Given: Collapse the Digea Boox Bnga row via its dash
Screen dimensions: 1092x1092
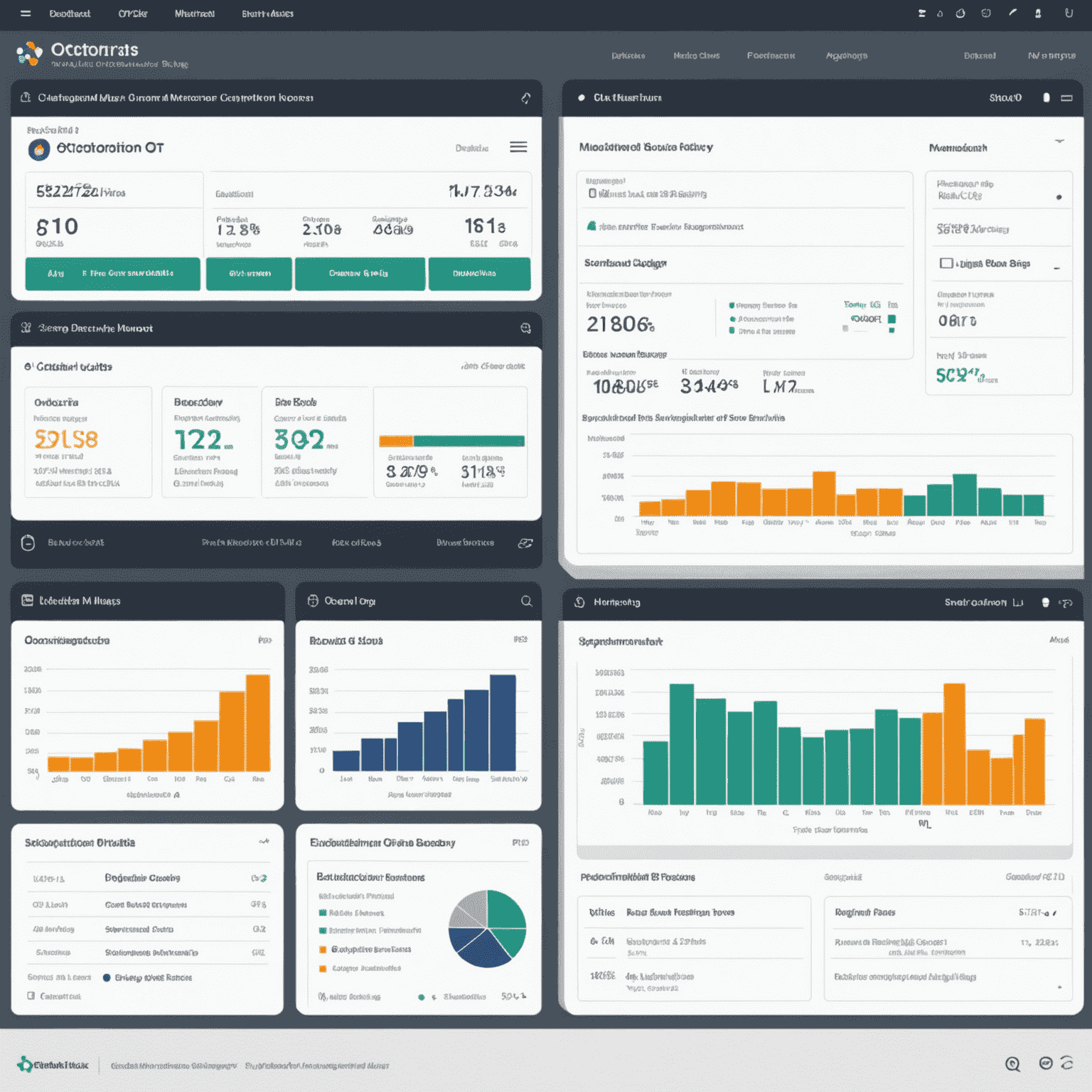Looking at the screenshot, I should pyautogui.click(x=1057, y=268).
